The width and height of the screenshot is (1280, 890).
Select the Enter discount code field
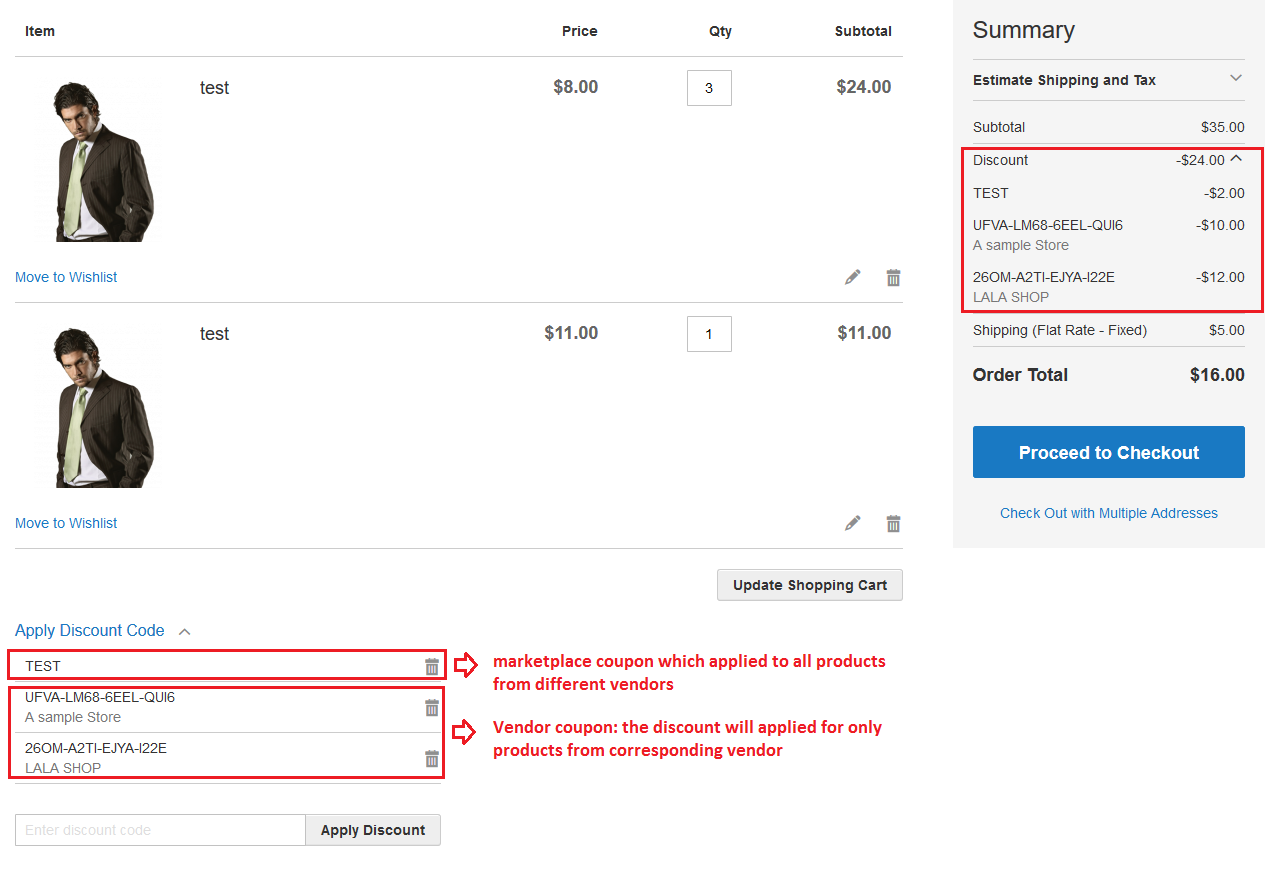pos(160,830)
